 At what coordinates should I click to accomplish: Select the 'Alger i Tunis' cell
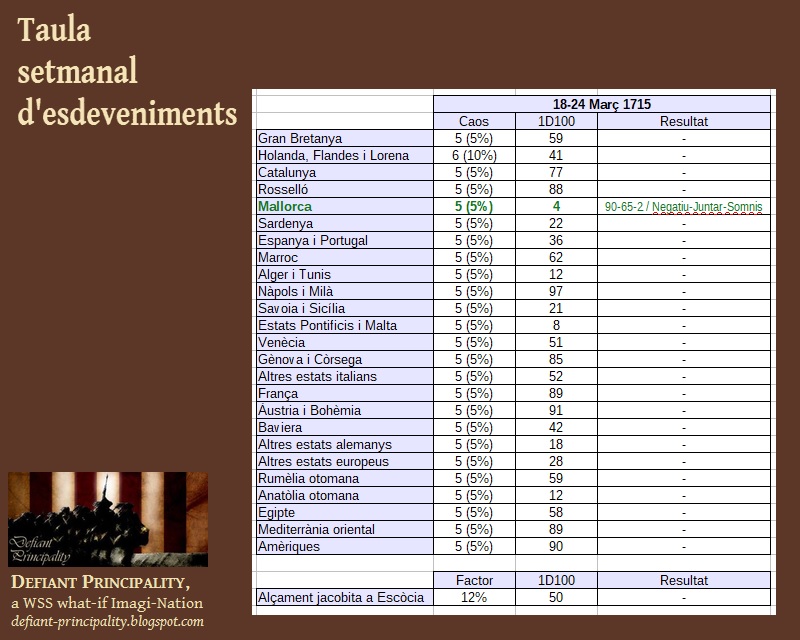pos(344,275)
